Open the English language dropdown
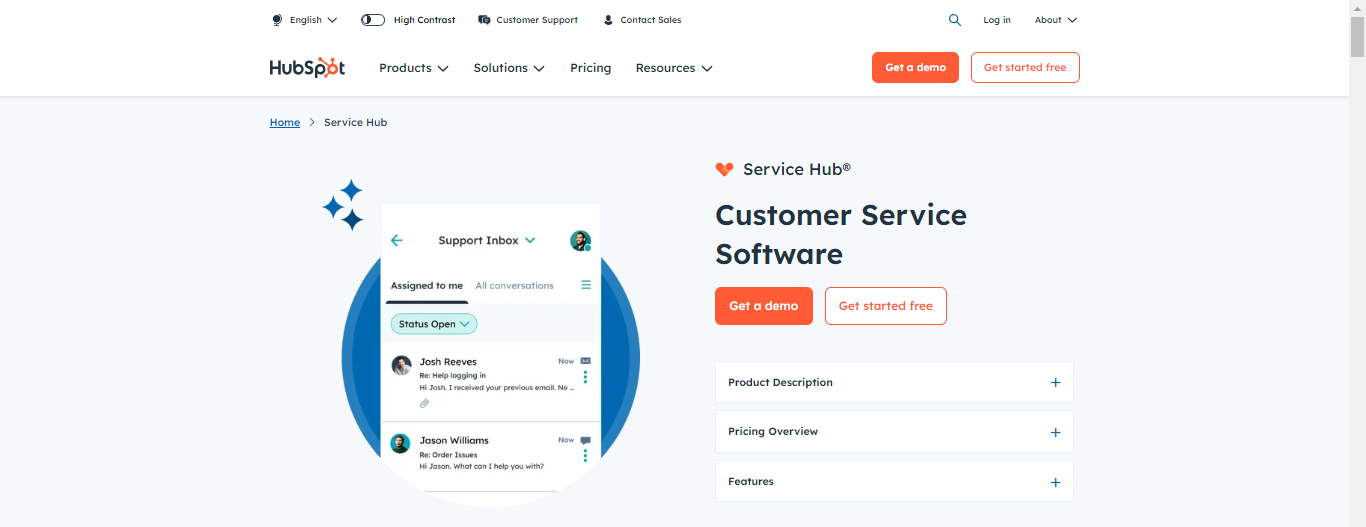The width and height of the screenshot is (1366, 527). 305,20
